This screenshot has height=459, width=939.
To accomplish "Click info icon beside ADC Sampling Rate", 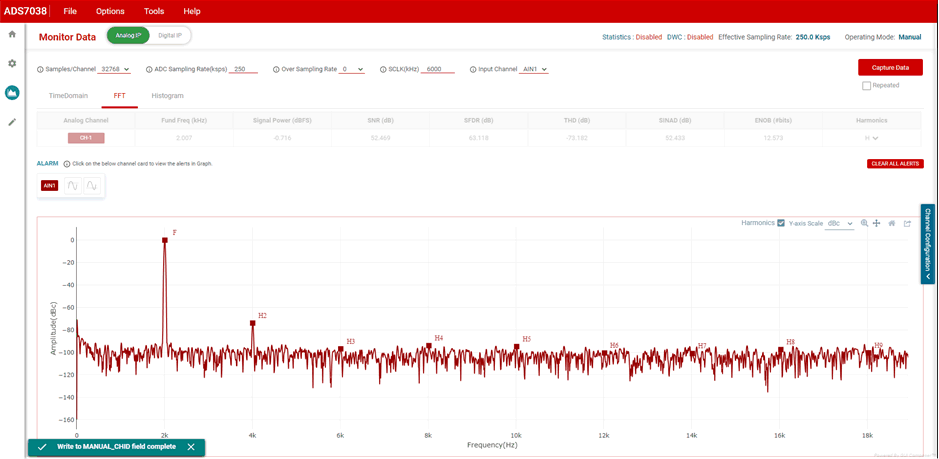I will click(149, 70).
